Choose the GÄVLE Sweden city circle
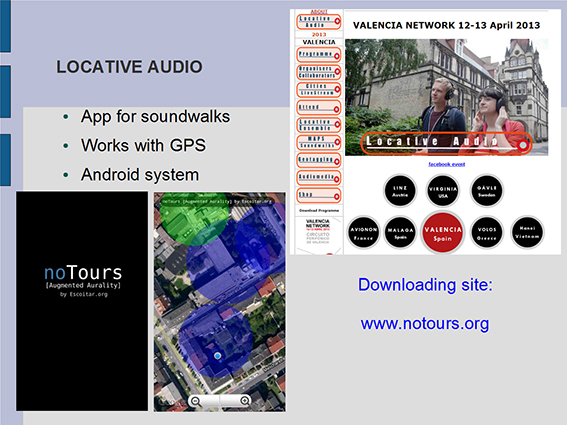 pyautogui.click(x=487, y=191)
